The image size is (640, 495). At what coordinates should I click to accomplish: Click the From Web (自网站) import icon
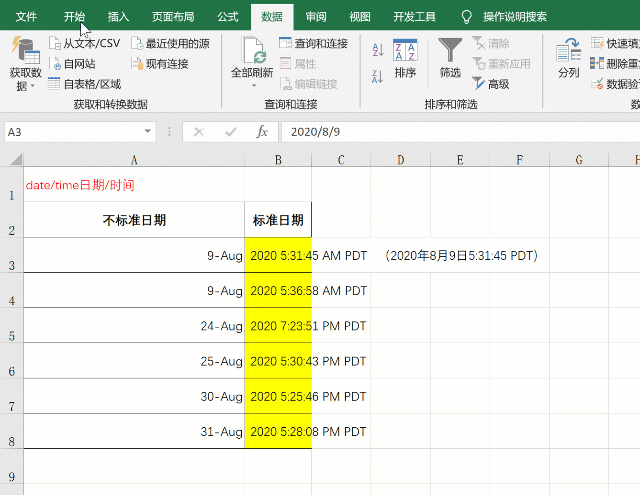click(55, 64)
